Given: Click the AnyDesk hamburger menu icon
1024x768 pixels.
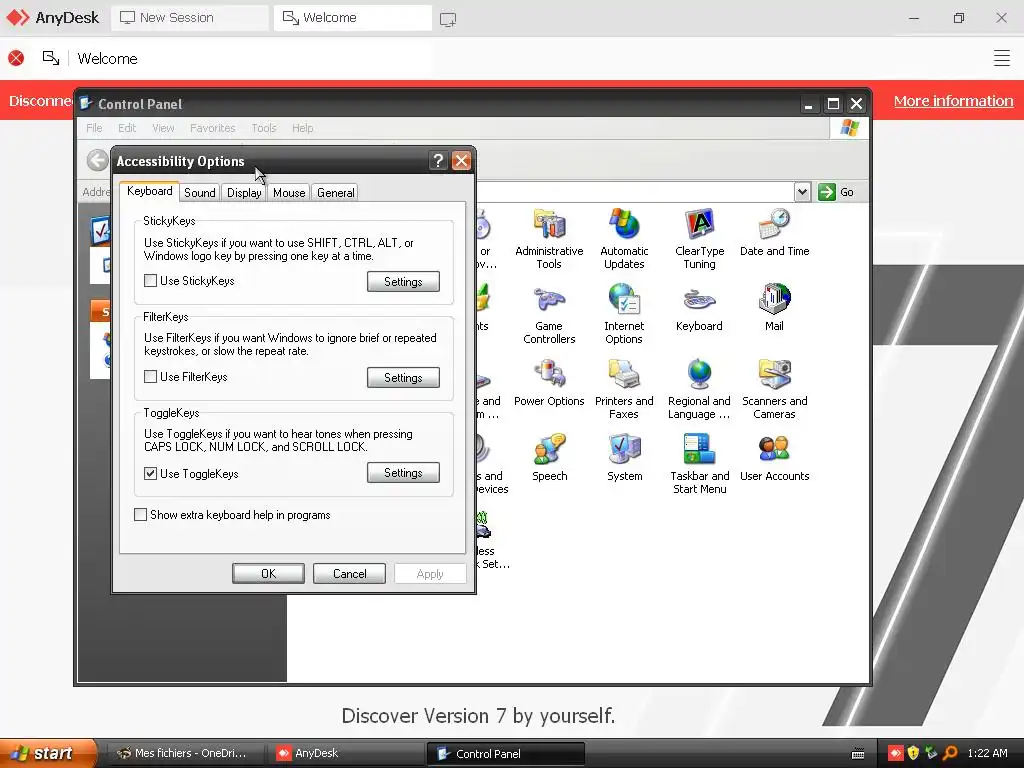Looking at the screenshot, I should pyautogui.click(x=1001, y=58).
